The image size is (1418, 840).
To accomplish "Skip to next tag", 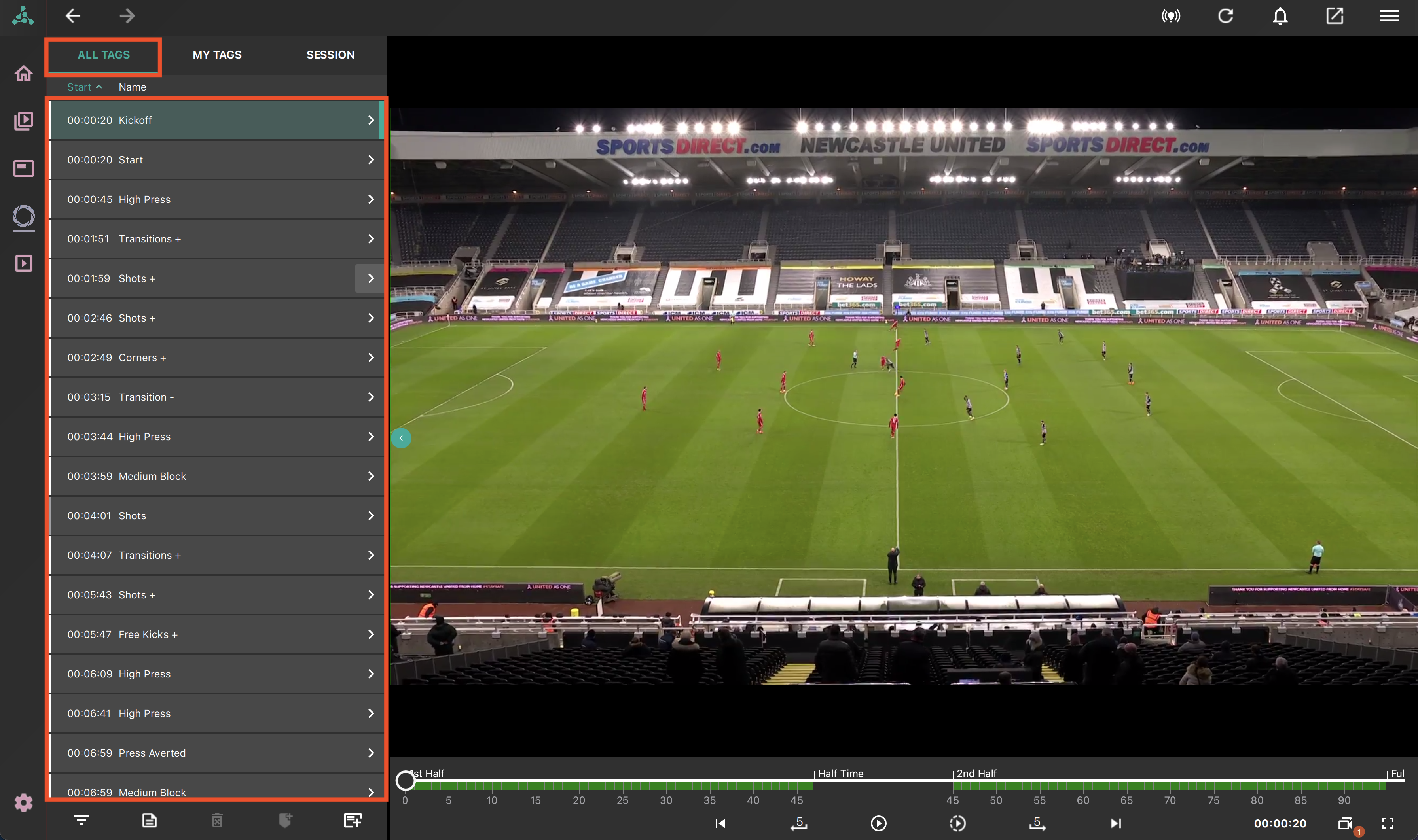I will point(1116,823).
